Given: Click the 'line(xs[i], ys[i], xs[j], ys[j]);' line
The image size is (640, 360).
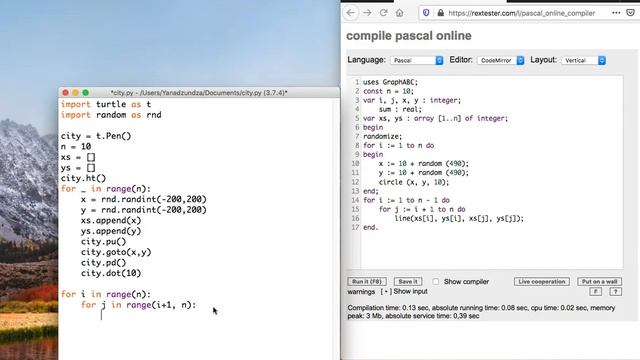Looking at the screenshot, I should point(459,218).
